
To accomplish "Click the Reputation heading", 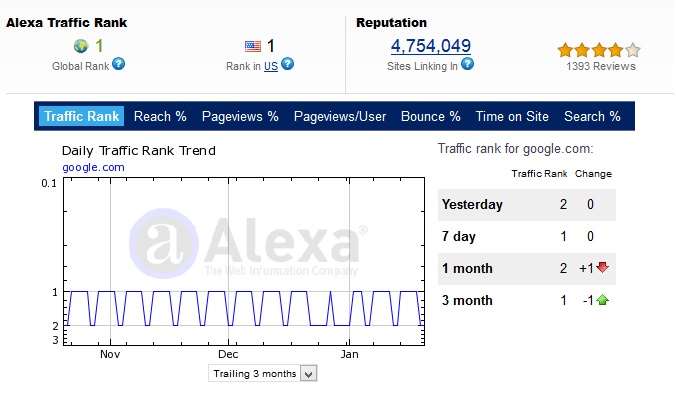I will click(391, 23).
